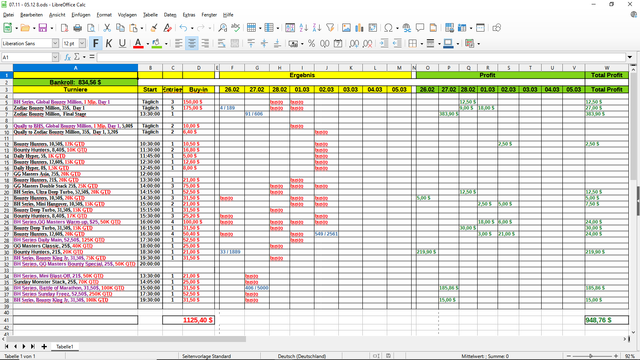Select the Tabelle1 sheet tab
This screenshot has height=360, width=640.
64,347
